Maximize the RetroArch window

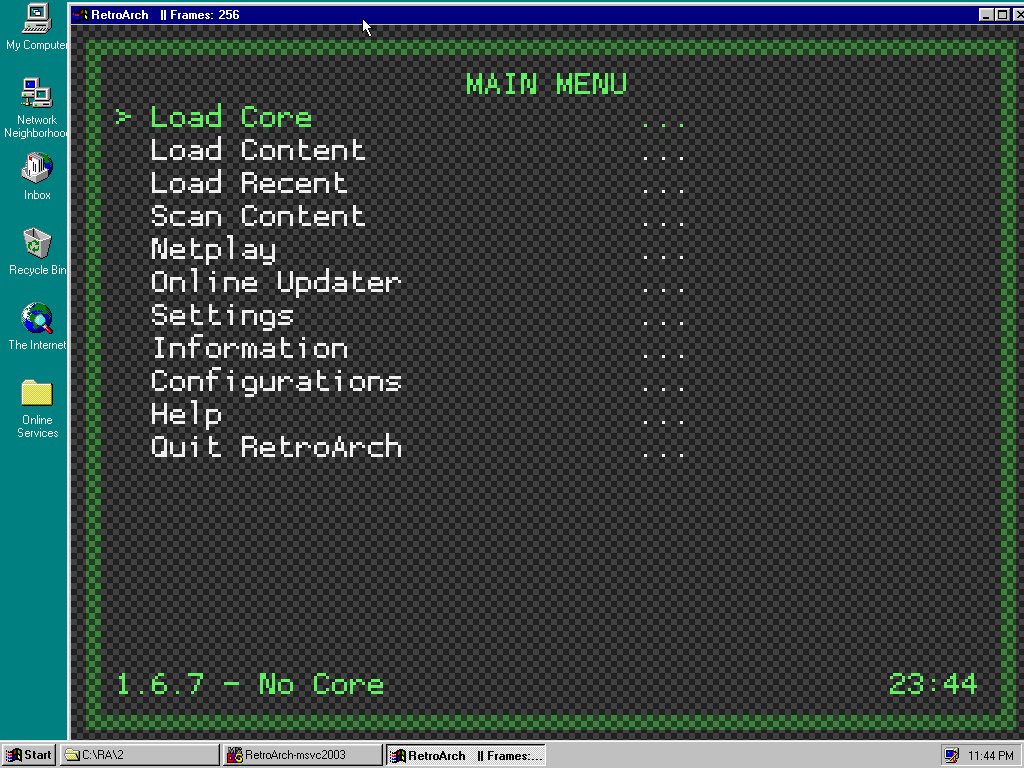point(1002,14)
